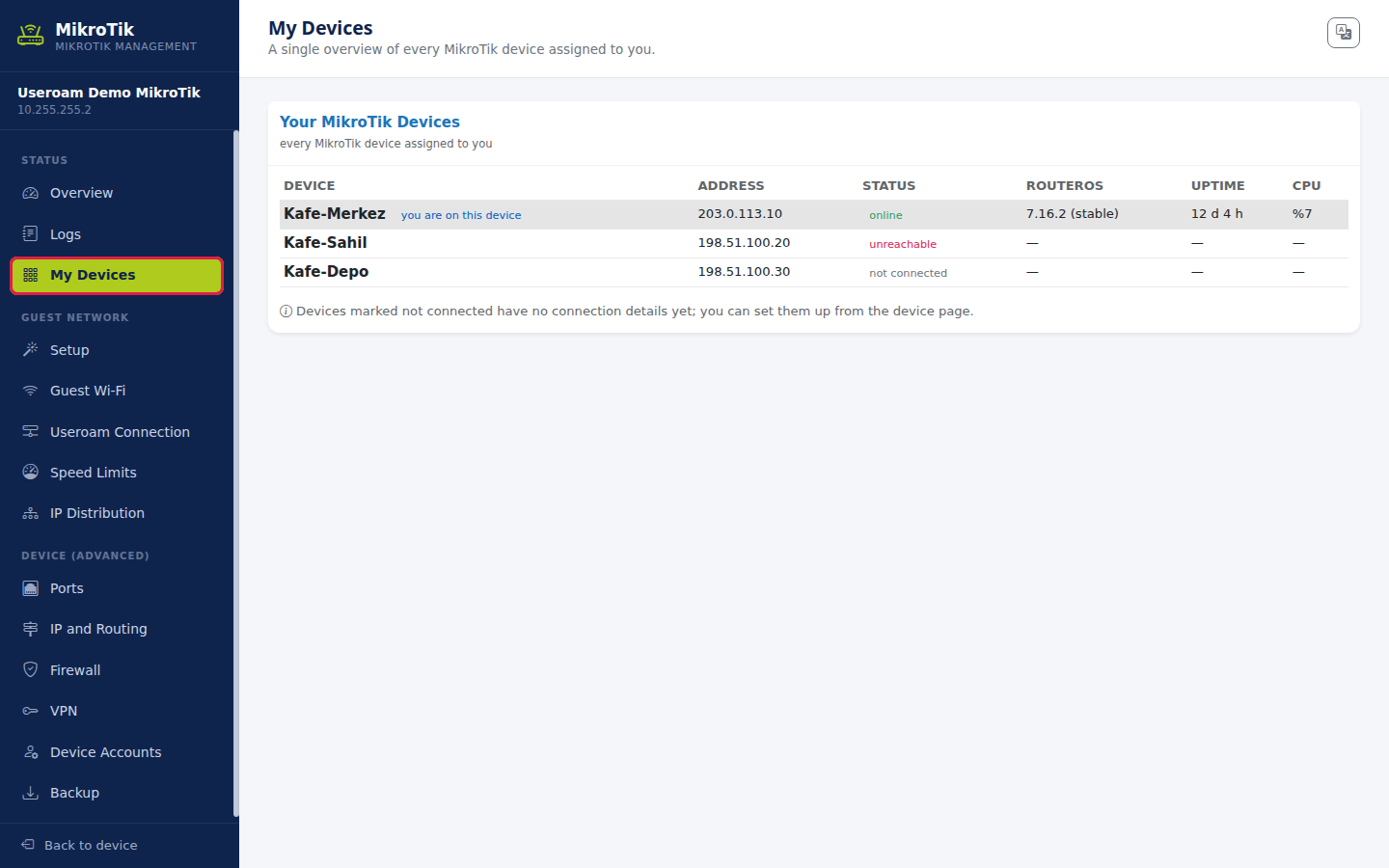Click the Device Accounts person icon
Image resolution: width=1389 pixels, height=868 pixels.
(31, 752)
